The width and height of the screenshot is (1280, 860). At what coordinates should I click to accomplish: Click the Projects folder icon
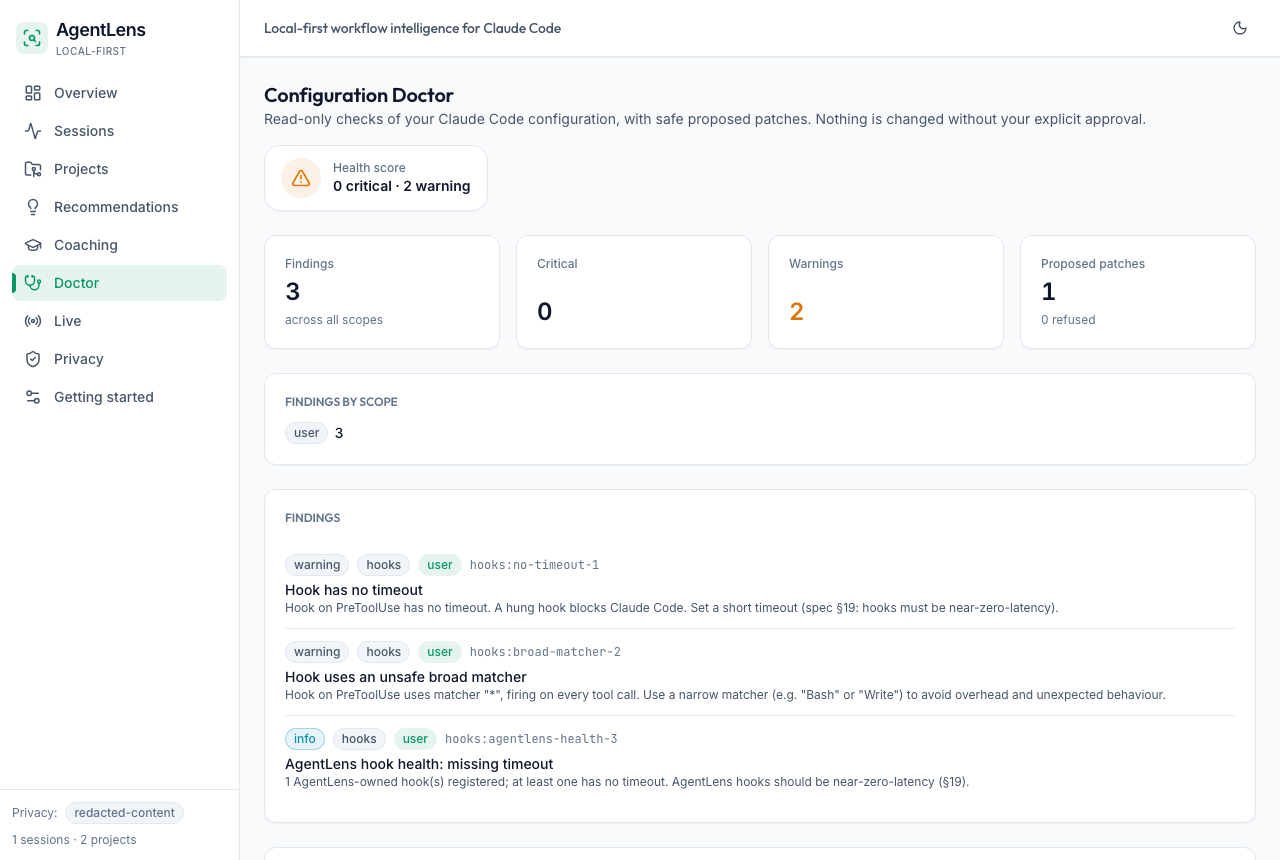click(33, 169)
